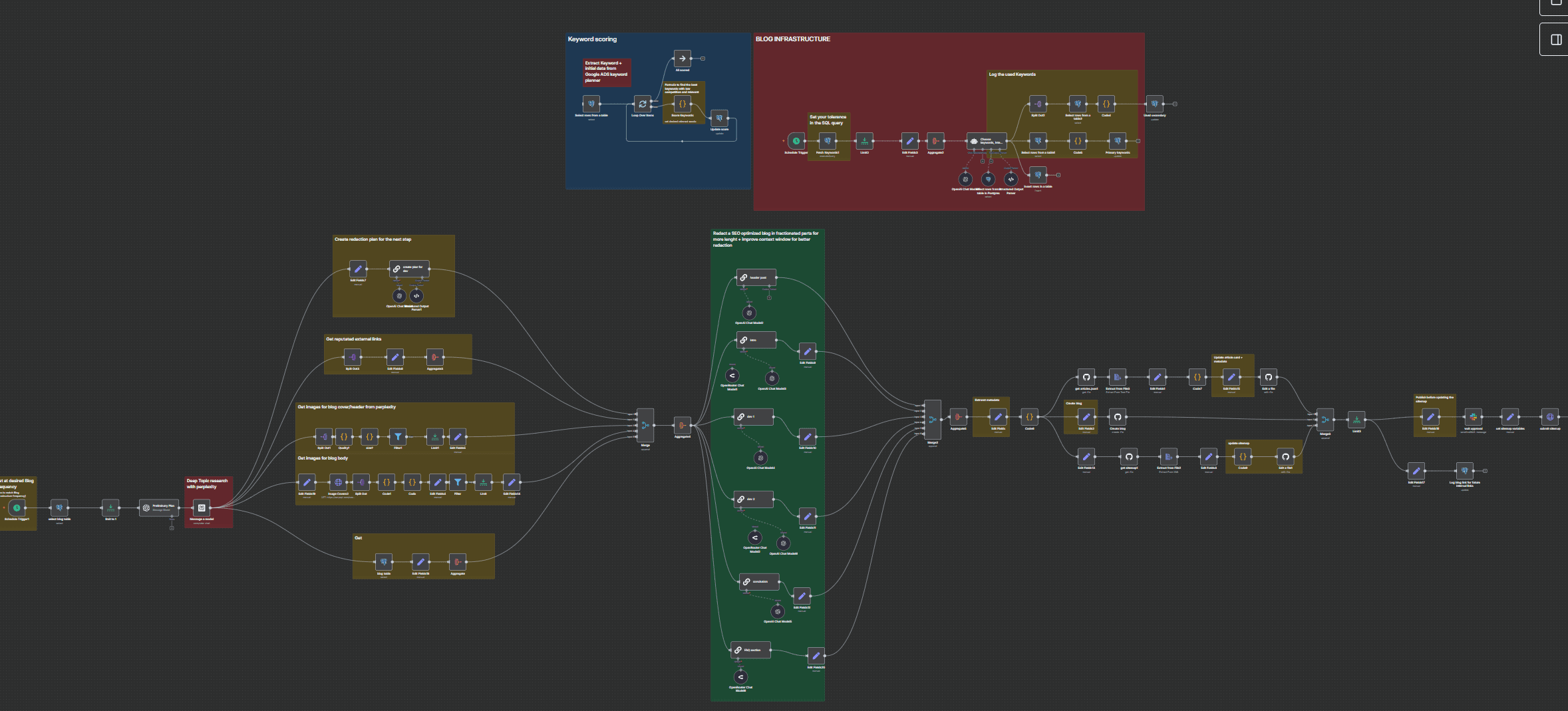Open the Quality1 code node
The image size is (1568, 711).
344,436
